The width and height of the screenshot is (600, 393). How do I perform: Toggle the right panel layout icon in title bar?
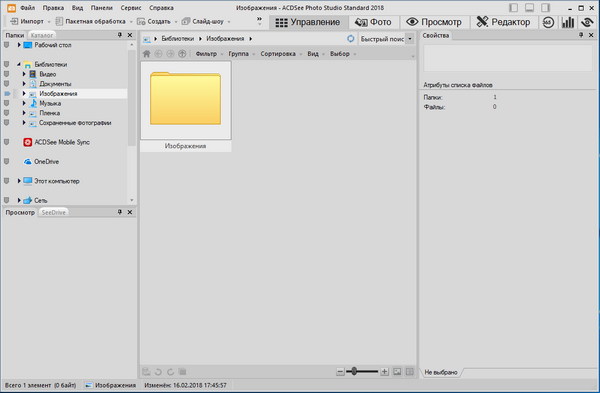point(546,8)
